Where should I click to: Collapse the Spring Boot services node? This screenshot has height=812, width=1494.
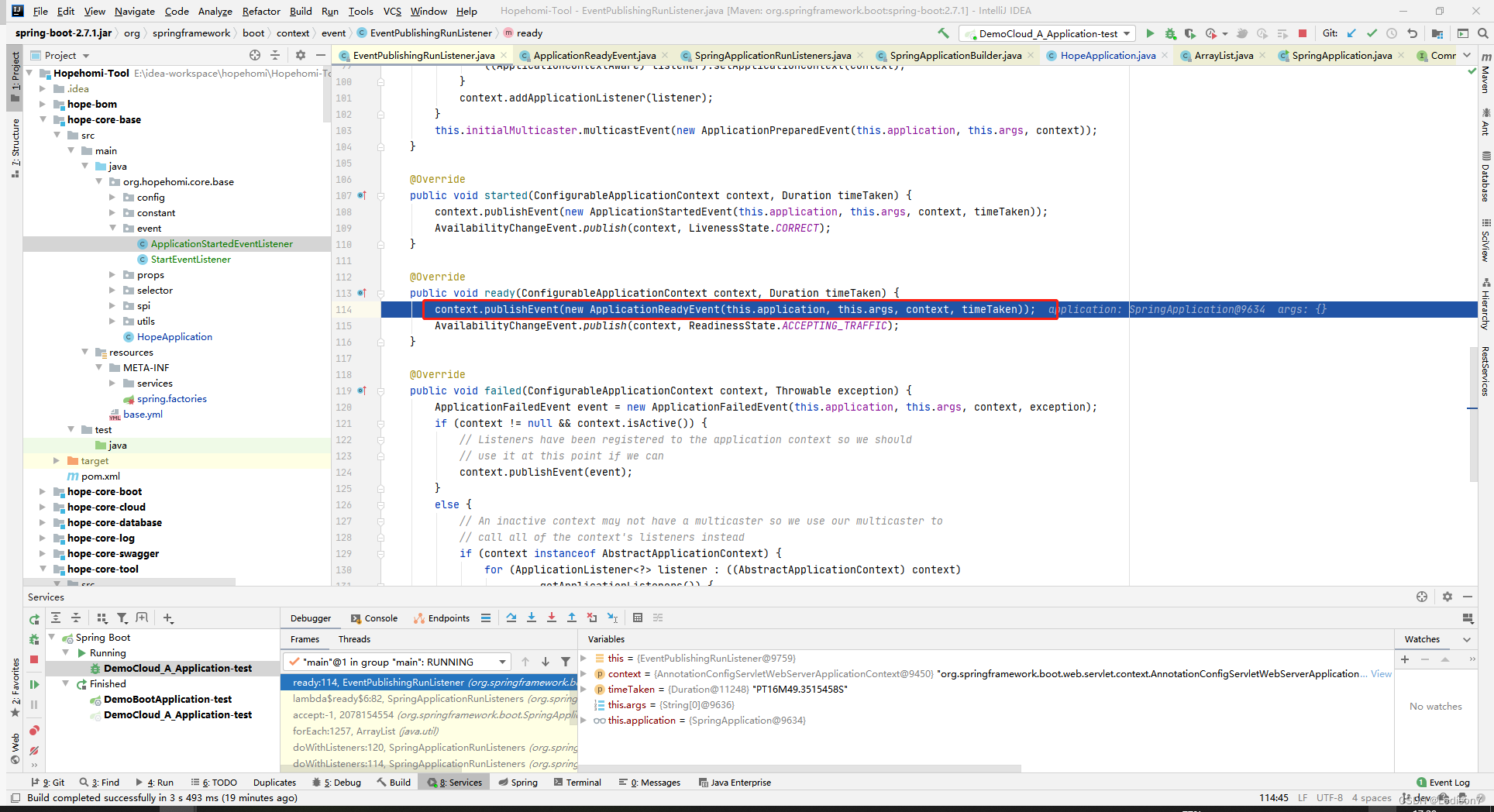pos(52,637)
